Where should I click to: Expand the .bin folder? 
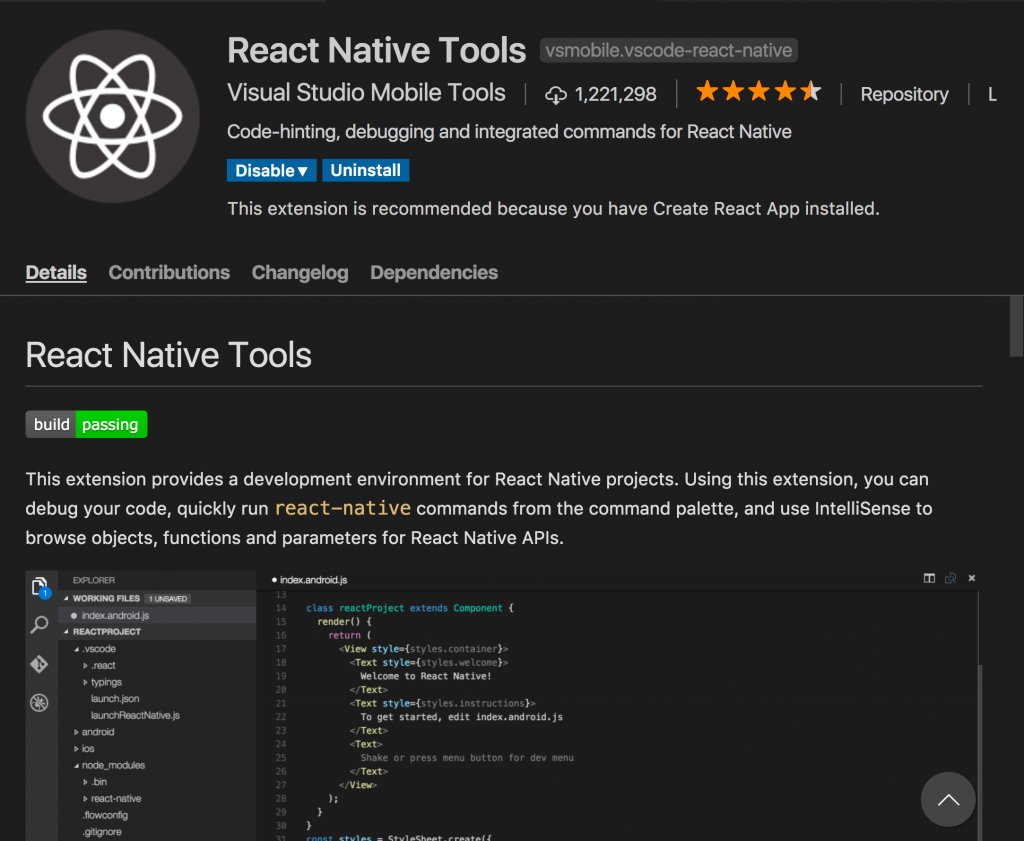click(x=86, y=782)
